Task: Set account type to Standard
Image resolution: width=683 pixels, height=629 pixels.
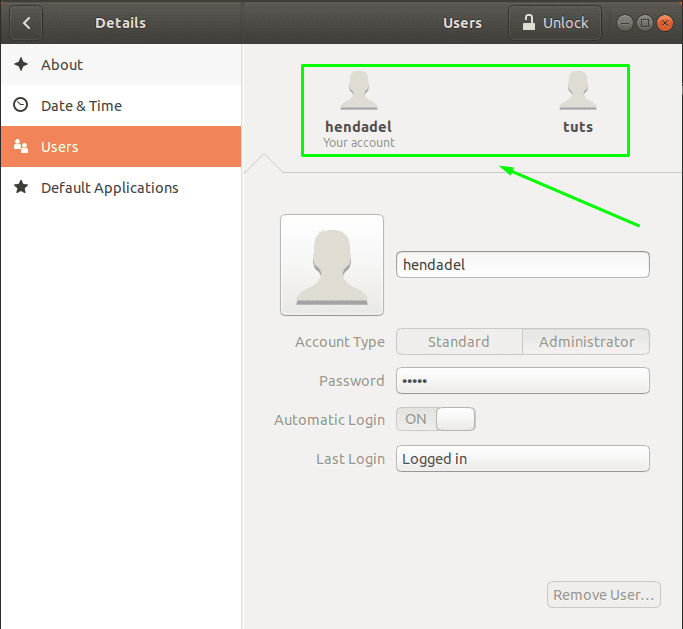Action: (459, 342)
